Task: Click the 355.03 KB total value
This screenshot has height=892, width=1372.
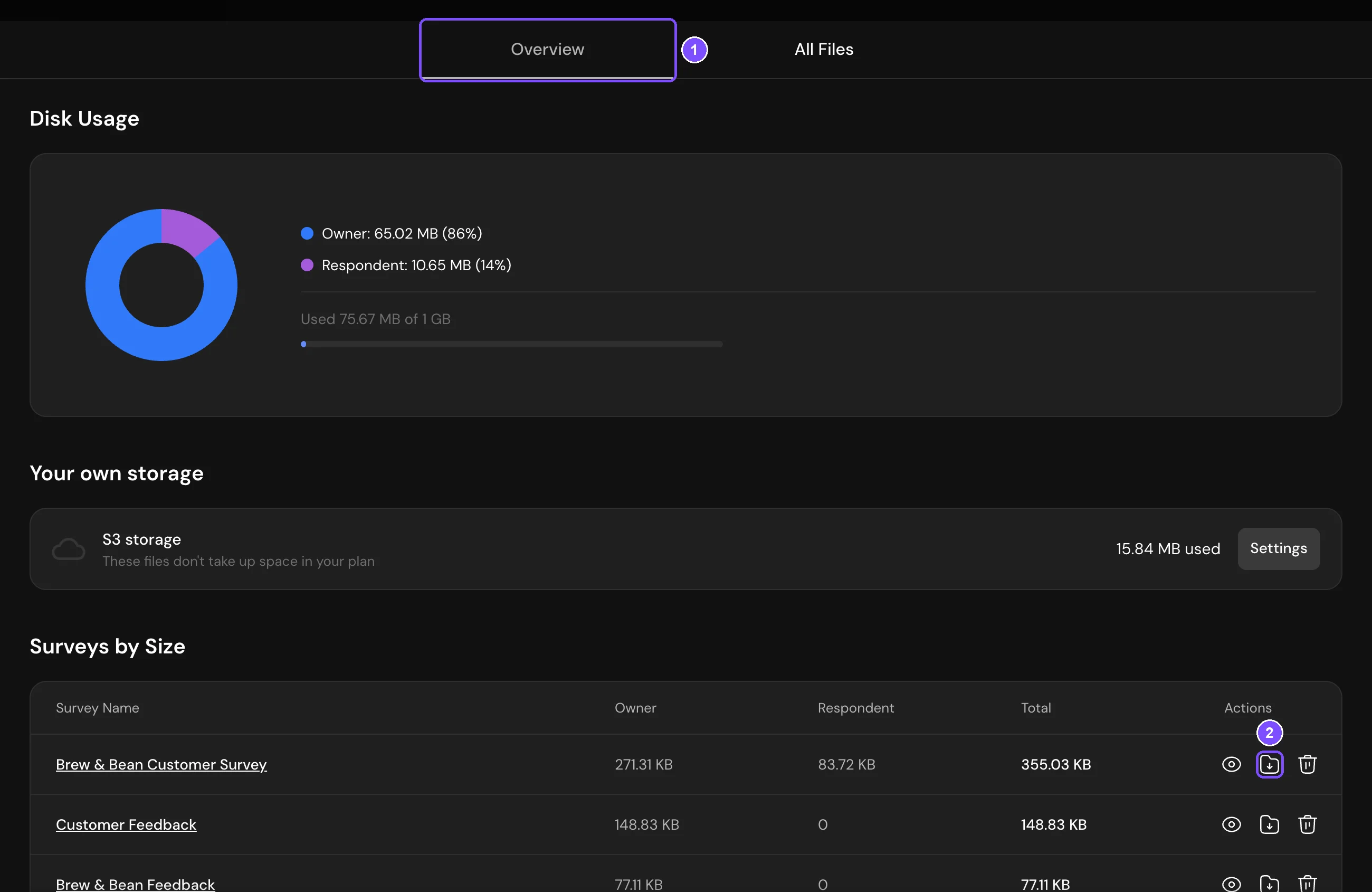Action: [x=1055, y=764]
